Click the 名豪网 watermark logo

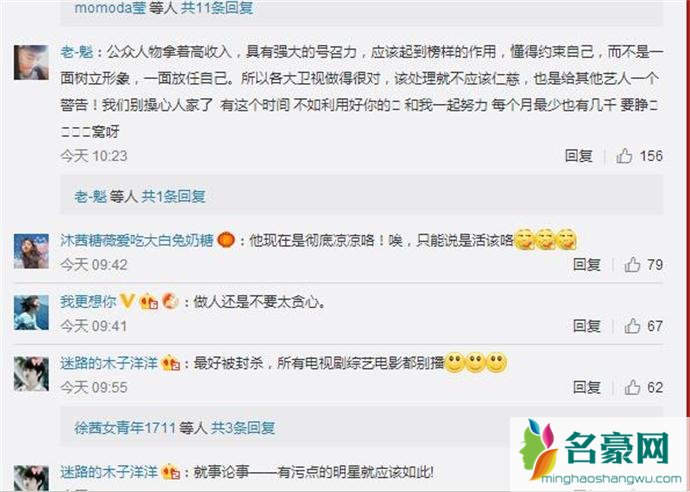click(x=598, y=453)
